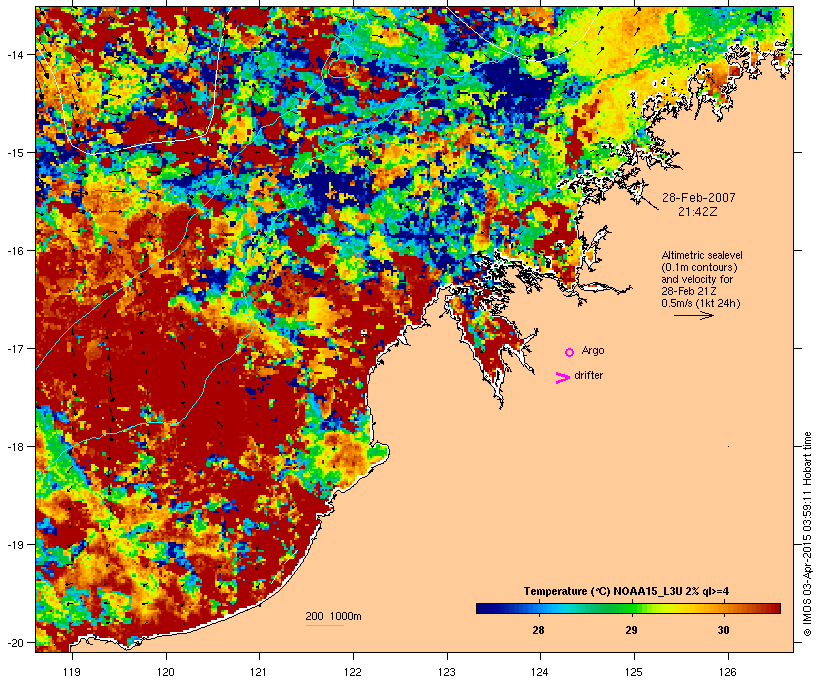Click latitude label -16
Screen dimensions: 820x680
14,251
